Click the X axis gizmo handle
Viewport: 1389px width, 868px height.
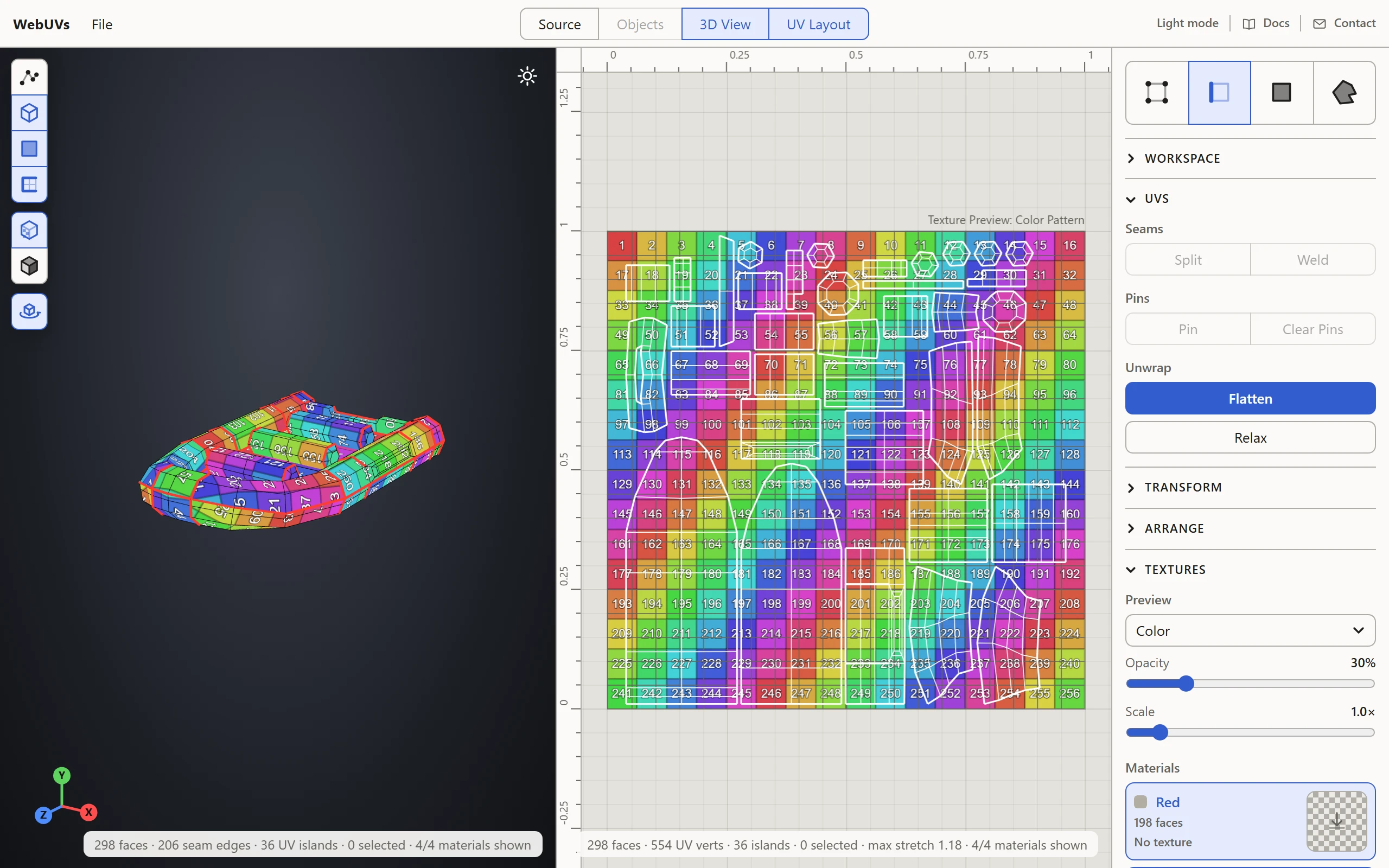tap(88, 812)
